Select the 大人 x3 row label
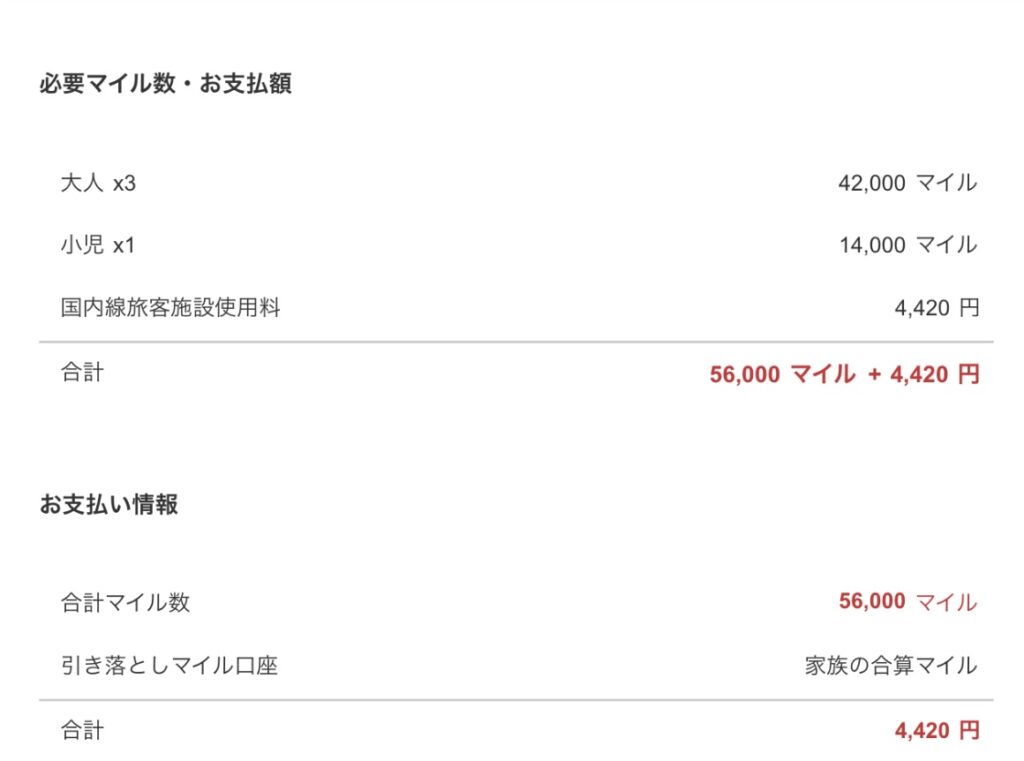Image resolution: width=1024 pixels, height=761 pixels. click(98, 183)
